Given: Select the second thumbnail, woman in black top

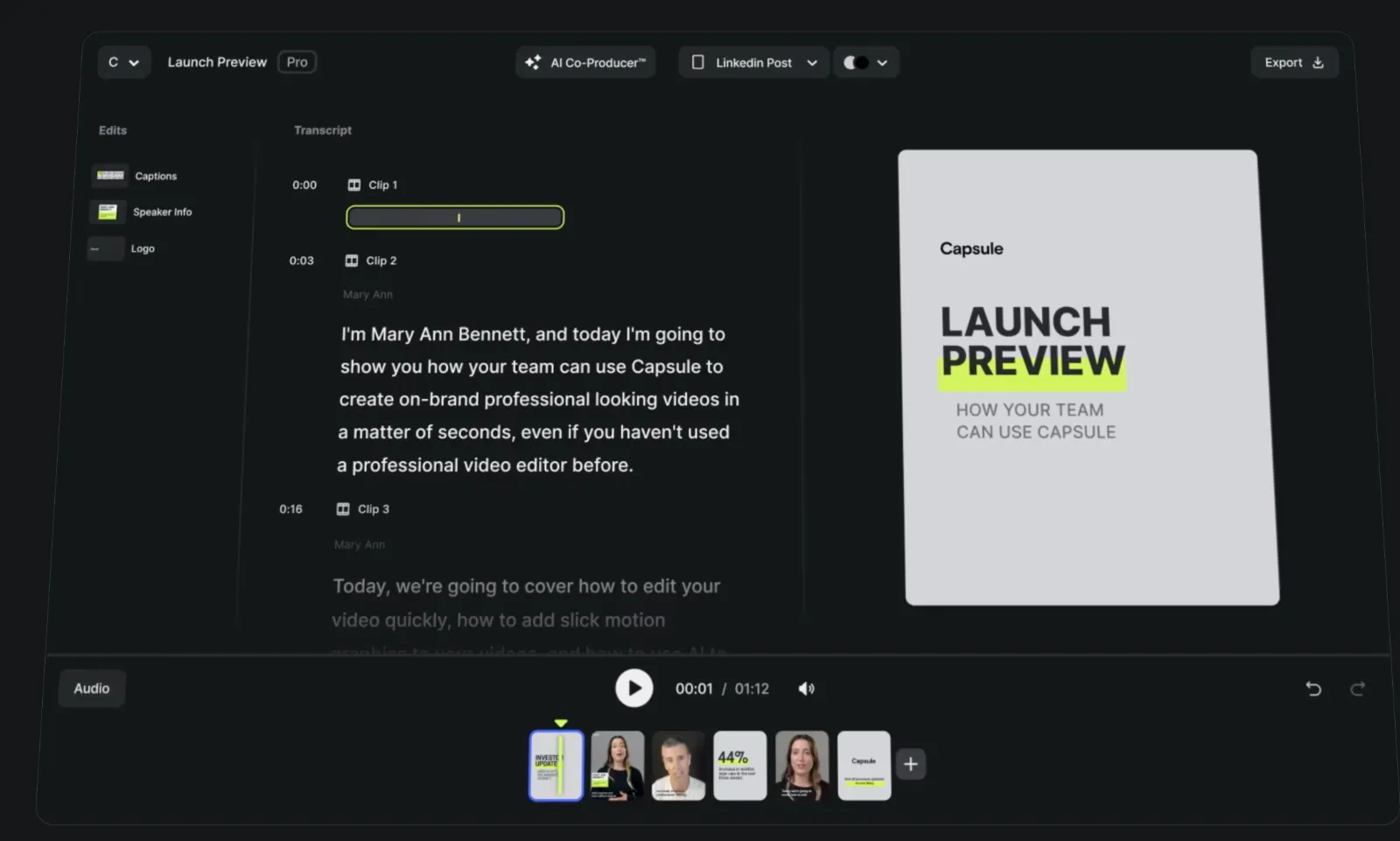Looking at the screenshot, I should tap(618, 766).
